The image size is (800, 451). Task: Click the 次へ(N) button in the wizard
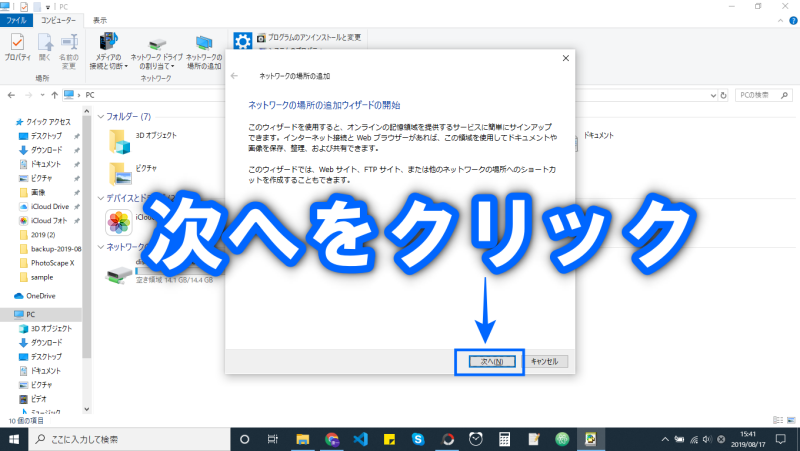(489, 361)
